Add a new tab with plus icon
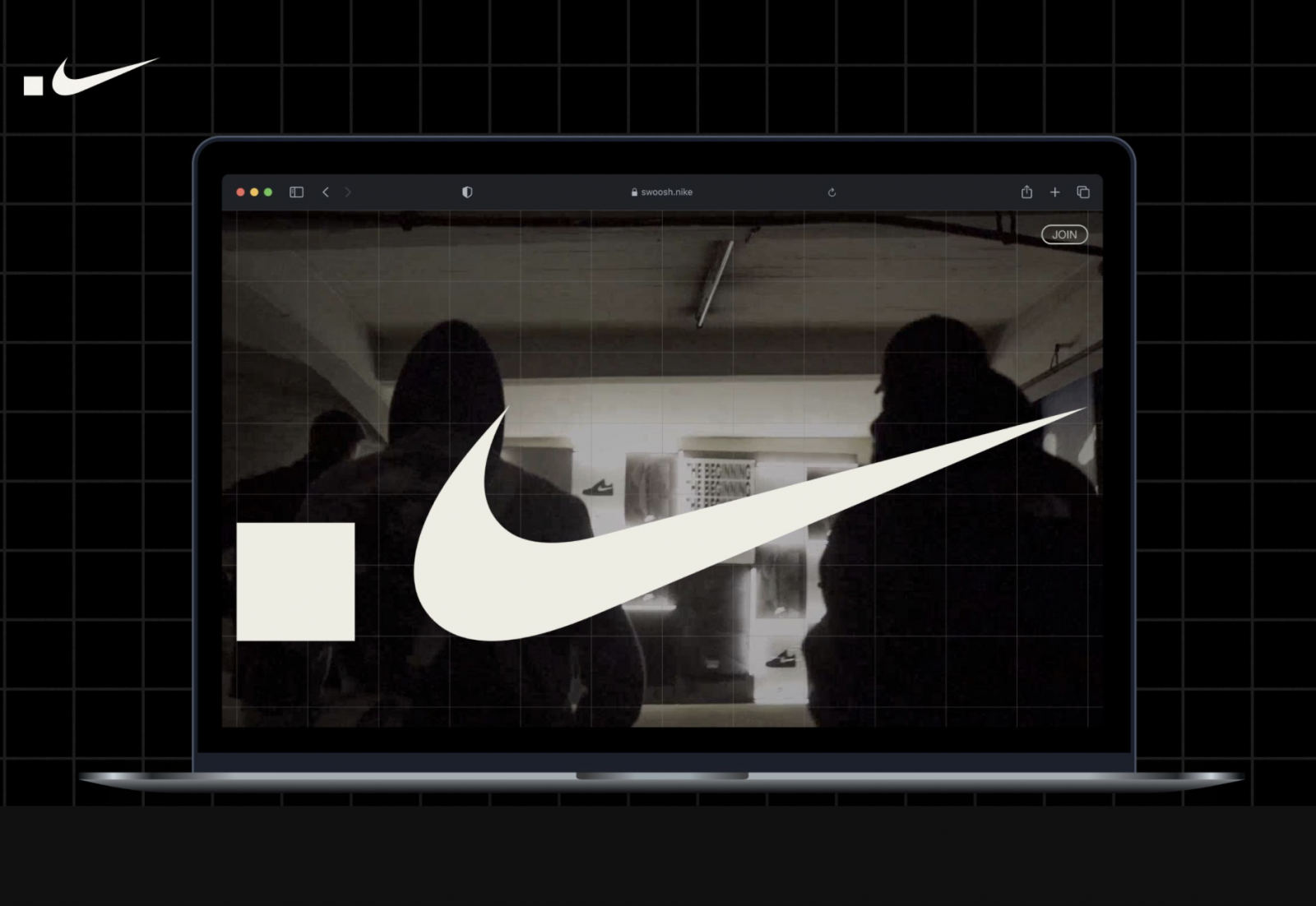The height and width of the screenshot is (906, 1316). point(1055,192)
